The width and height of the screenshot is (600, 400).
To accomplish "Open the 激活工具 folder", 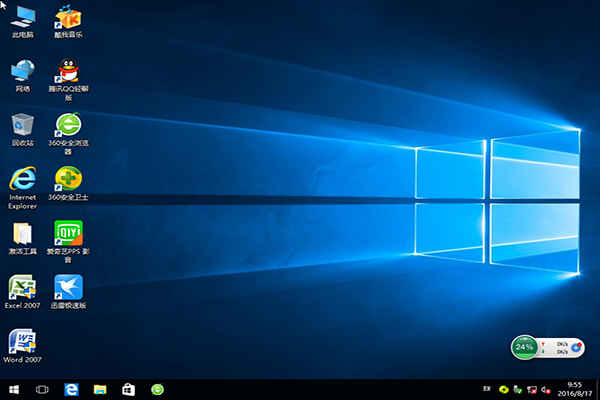I will pos(22,235).
